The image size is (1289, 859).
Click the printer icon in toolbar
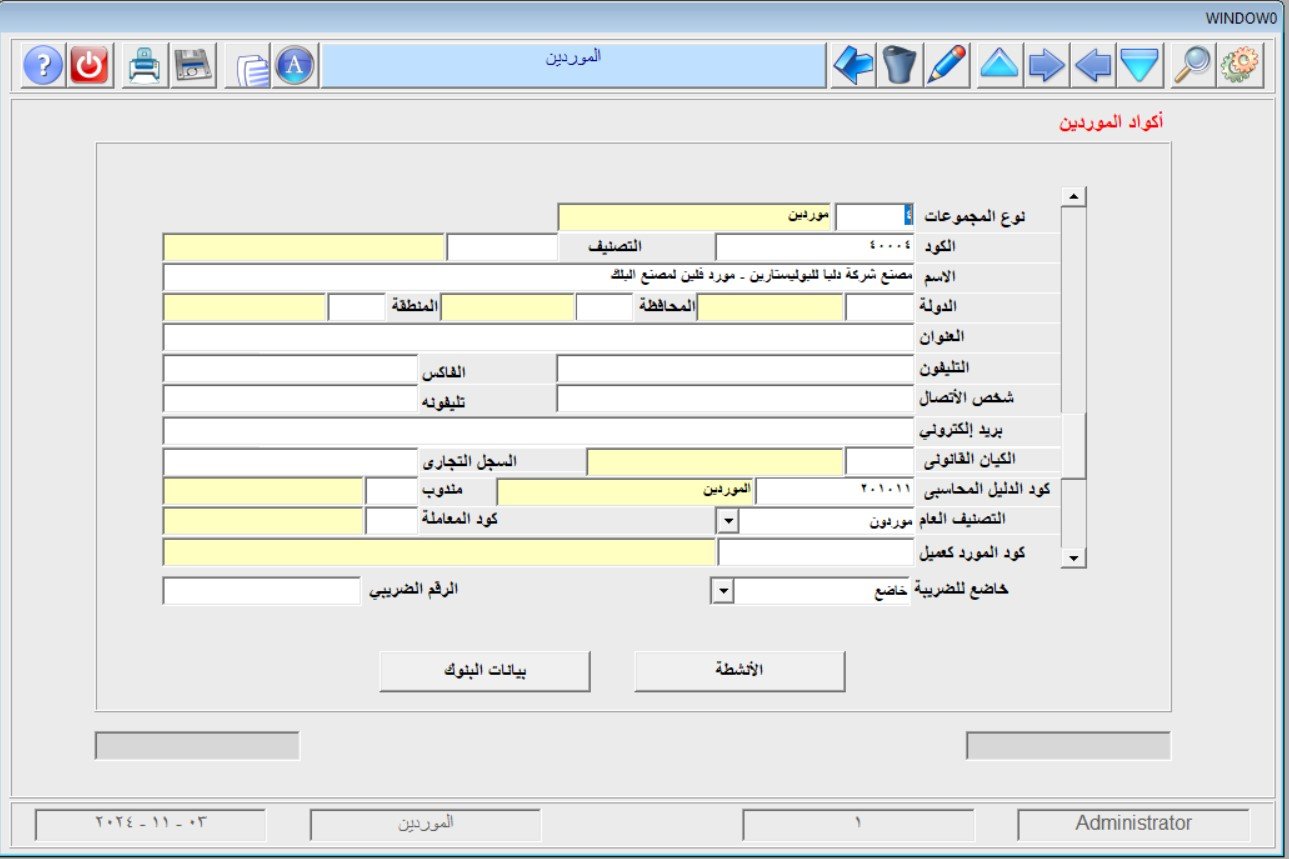(145, 66)
